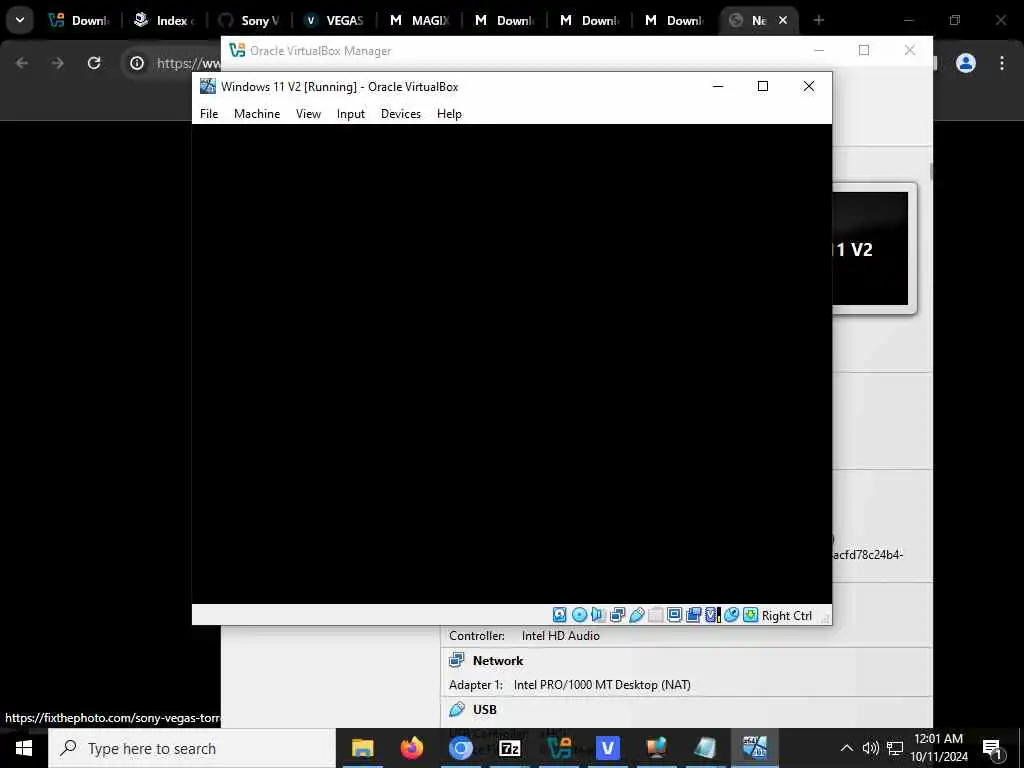Click the grayed shared folders status icon

click(x=656, y=615)
